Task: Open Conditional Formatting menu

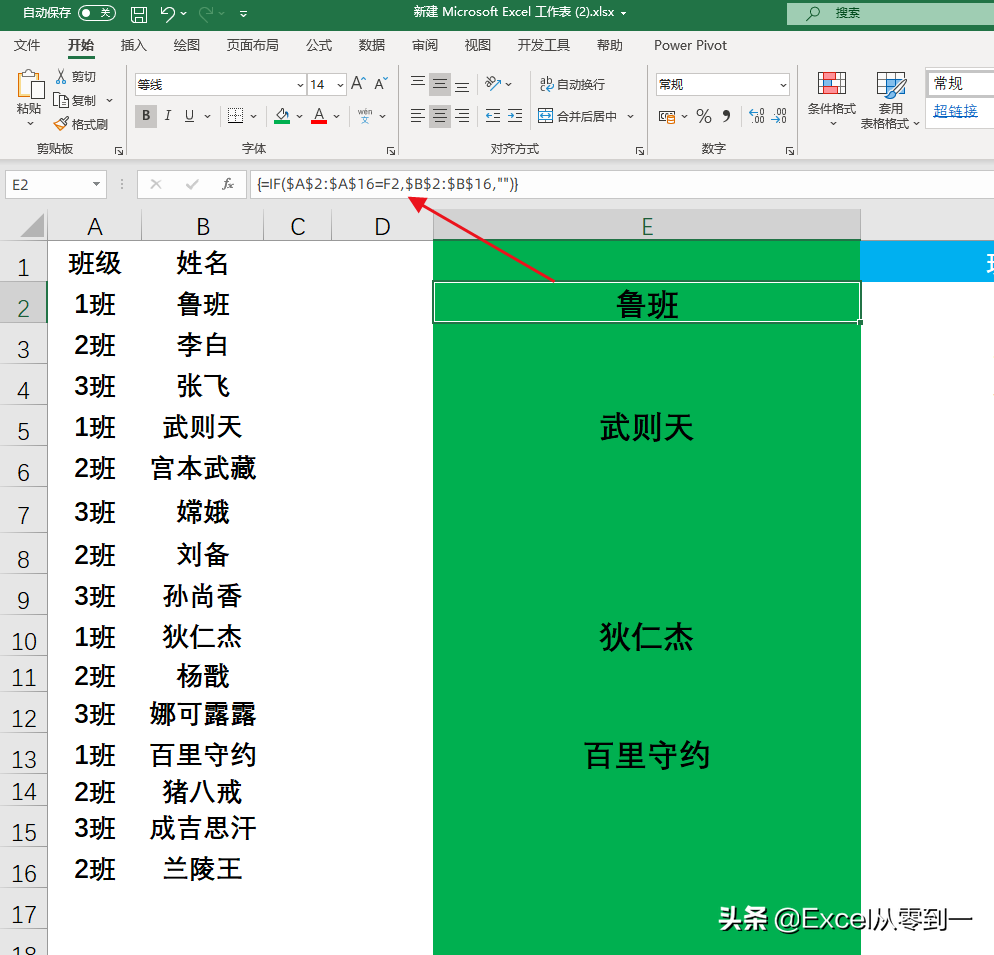Action: pyautogui.click(x=832, y=98)
